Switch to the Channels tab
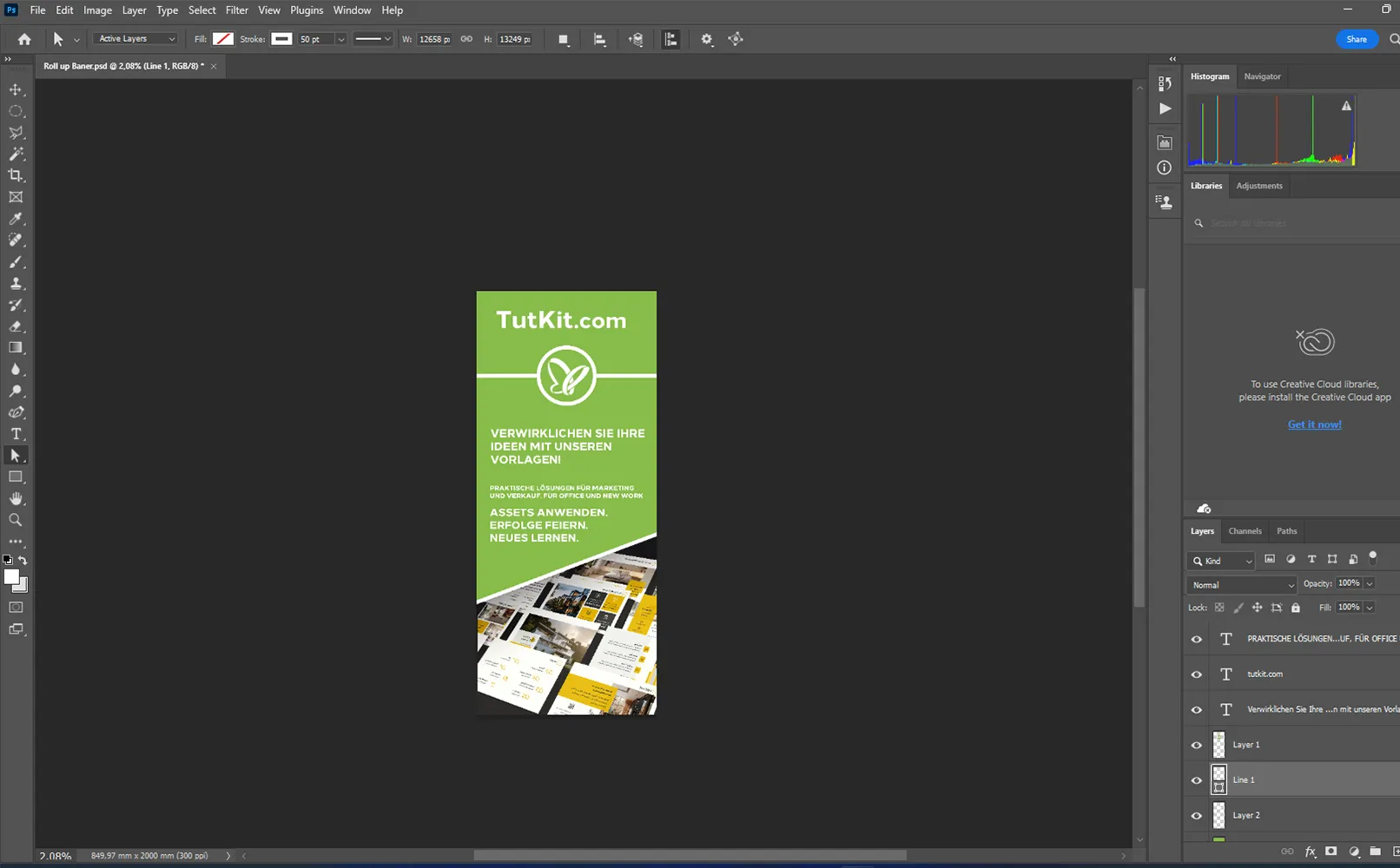The height and width of the screenshot is (868, 1400). [1245, 531]
